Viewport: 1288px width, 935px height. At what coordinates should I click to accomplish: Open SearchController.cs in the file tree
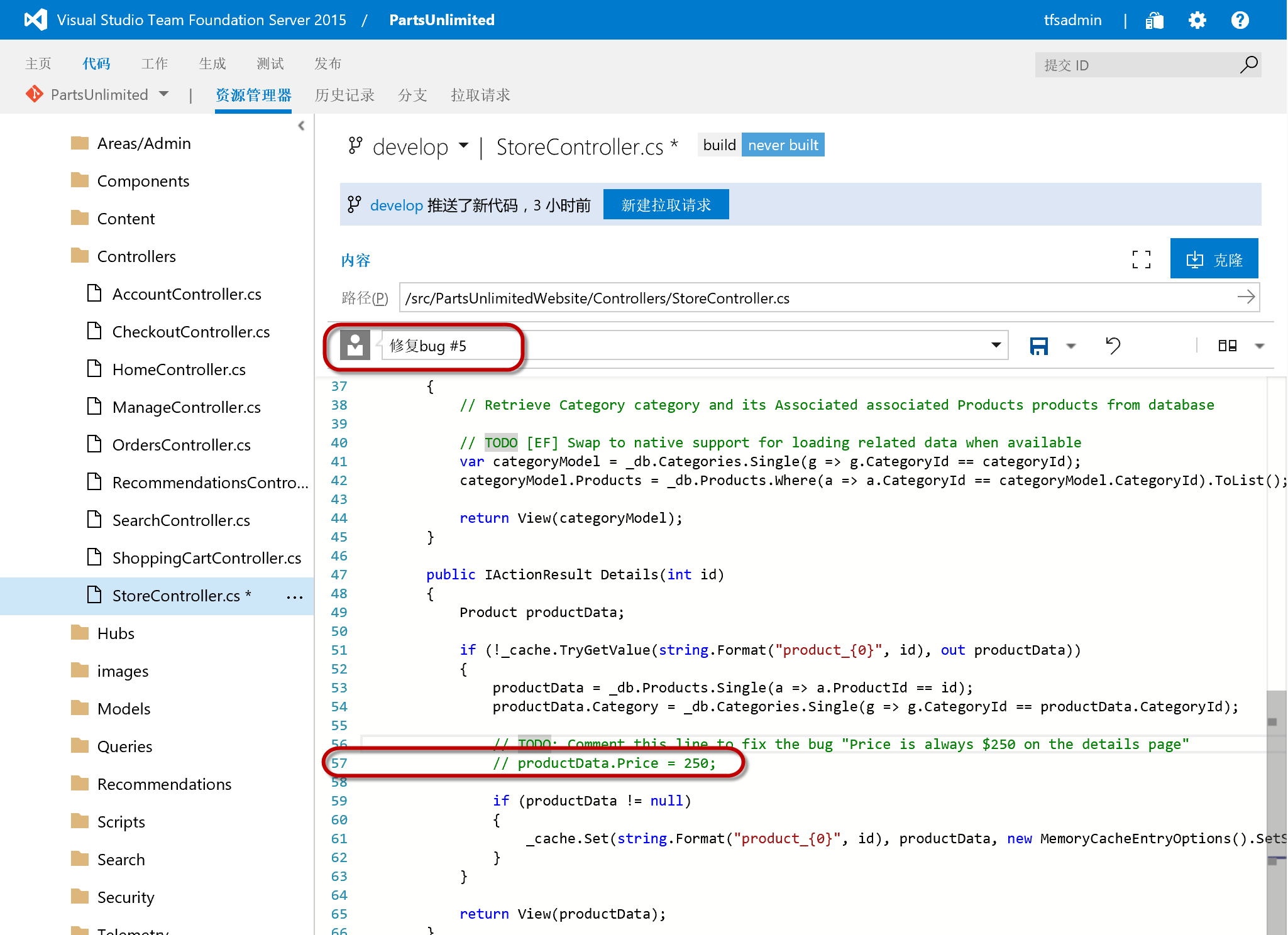[x=181, y=520]
